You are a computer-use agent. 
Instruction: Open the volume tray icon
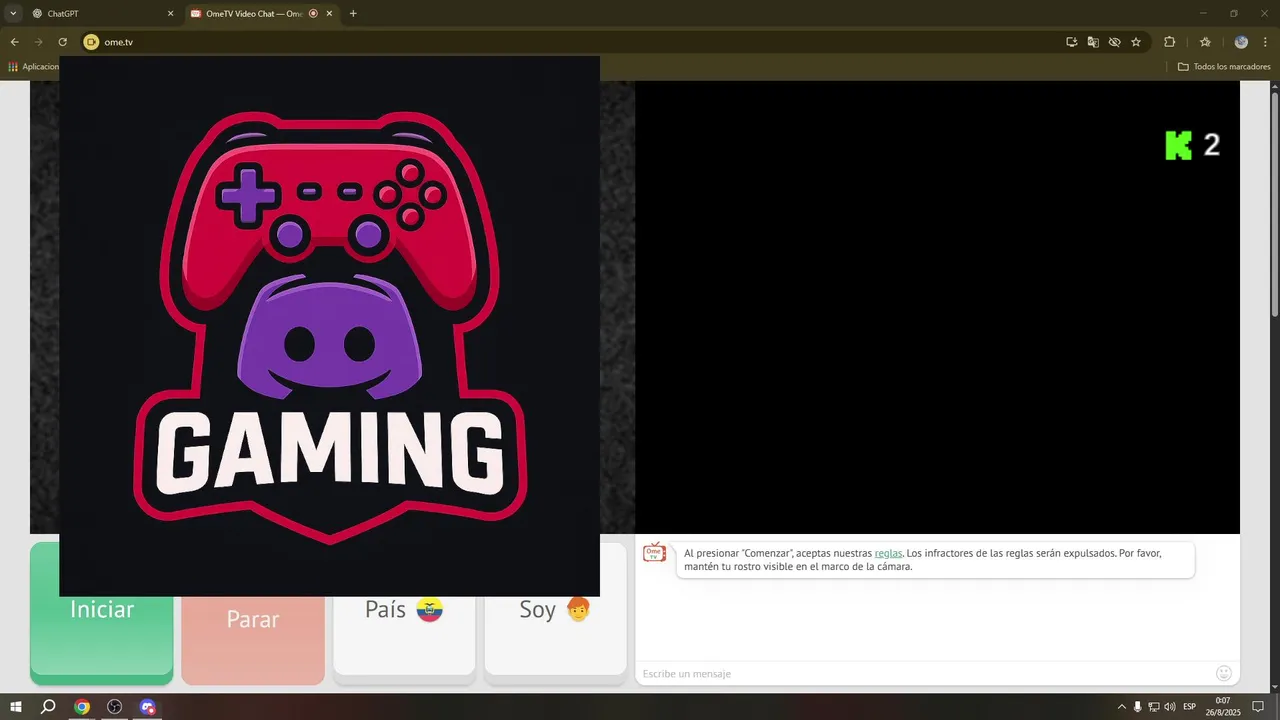point(1170,707)
